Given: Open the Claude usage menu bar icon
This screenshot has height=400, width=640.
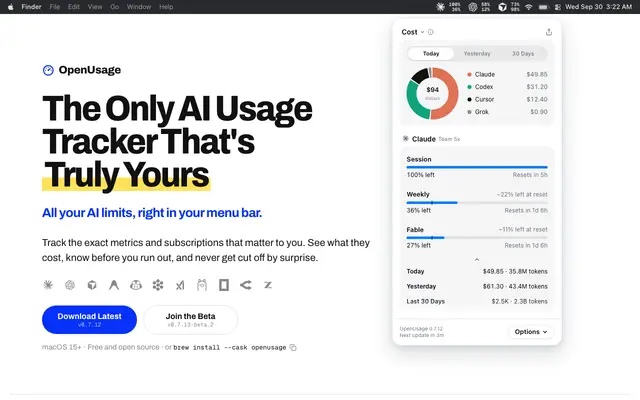Looking at the screenshot, I should (x=440, y=7).
